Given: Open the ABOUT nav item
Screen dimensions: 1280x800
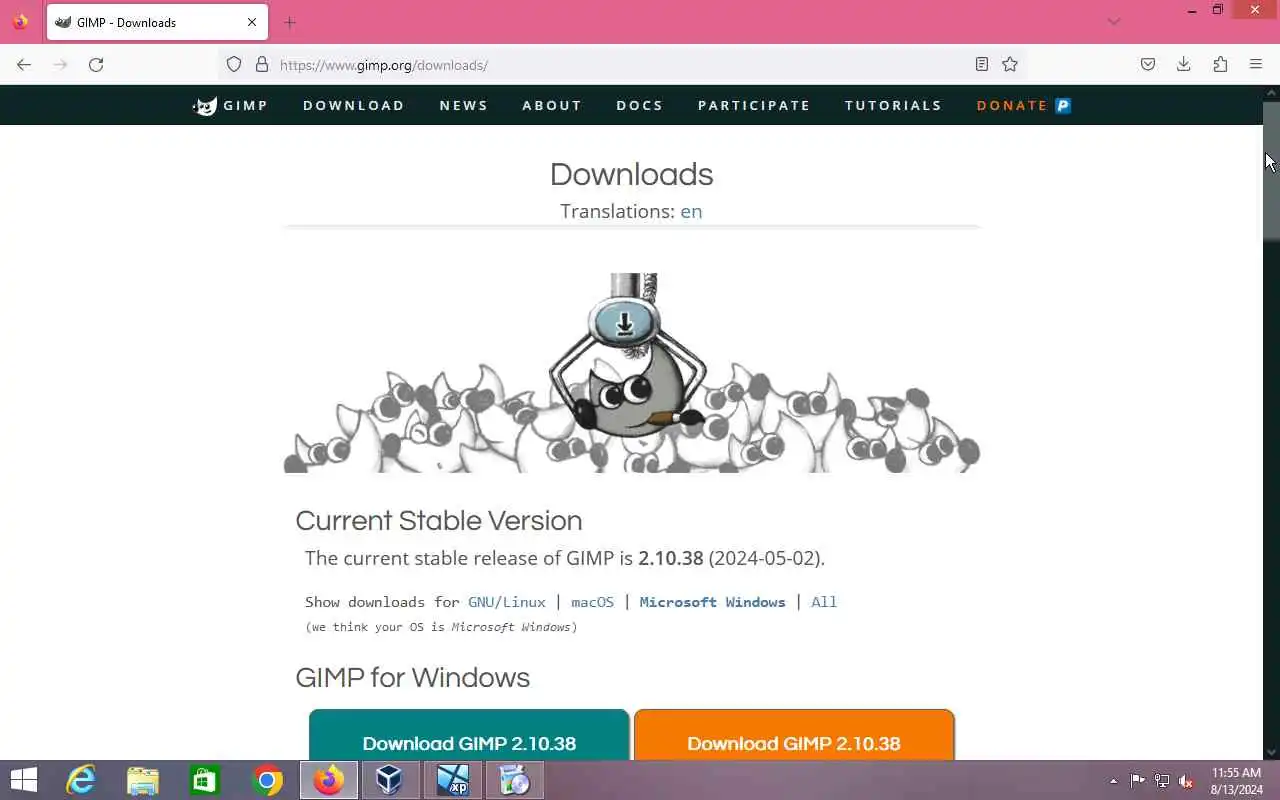Looking at the screenshot, I should click(x=552, y=105).
